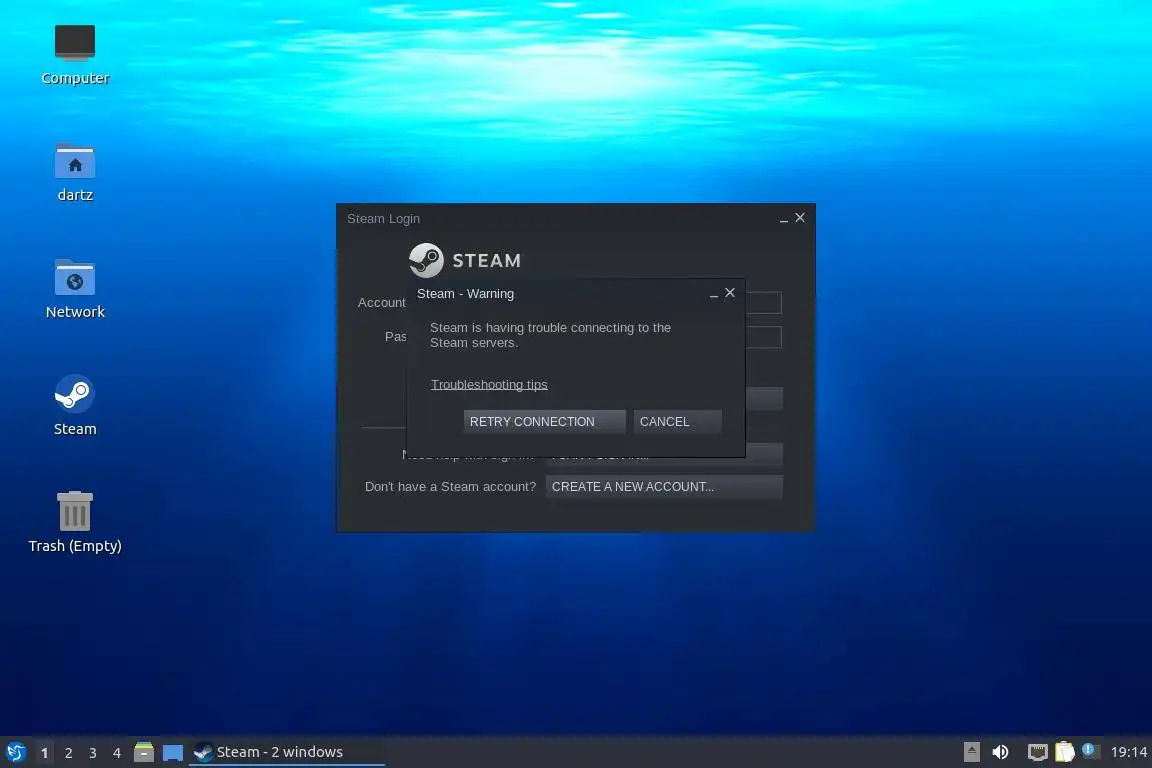Click CREATE A NEW ACCOUNT button
This screenshot has width=1152, height=768.
pos(664,487)
